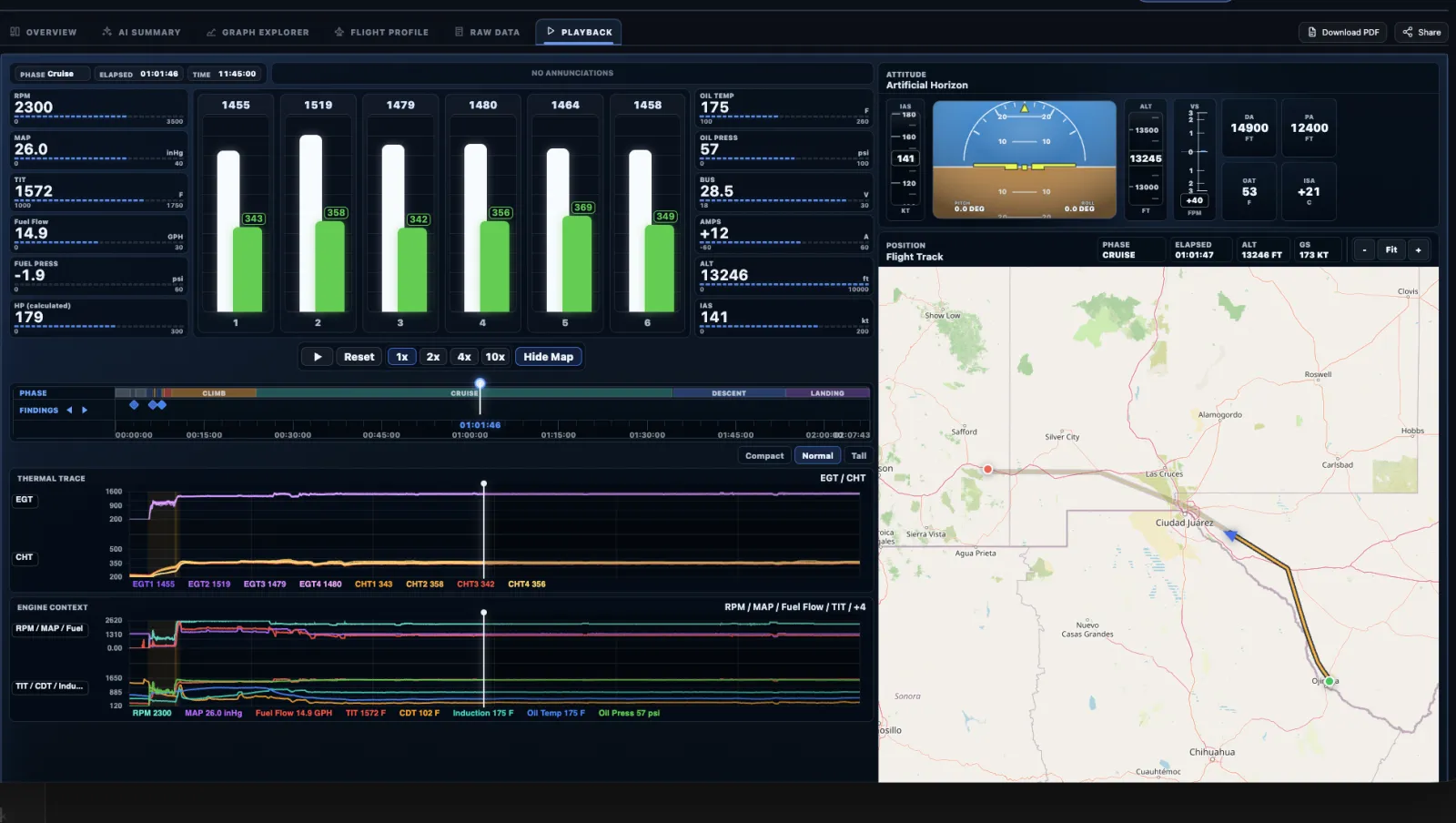Click the cylinder 5 EGT/CHT bar
This screenshot has height=823, width=1456.
tap(565, 214)
